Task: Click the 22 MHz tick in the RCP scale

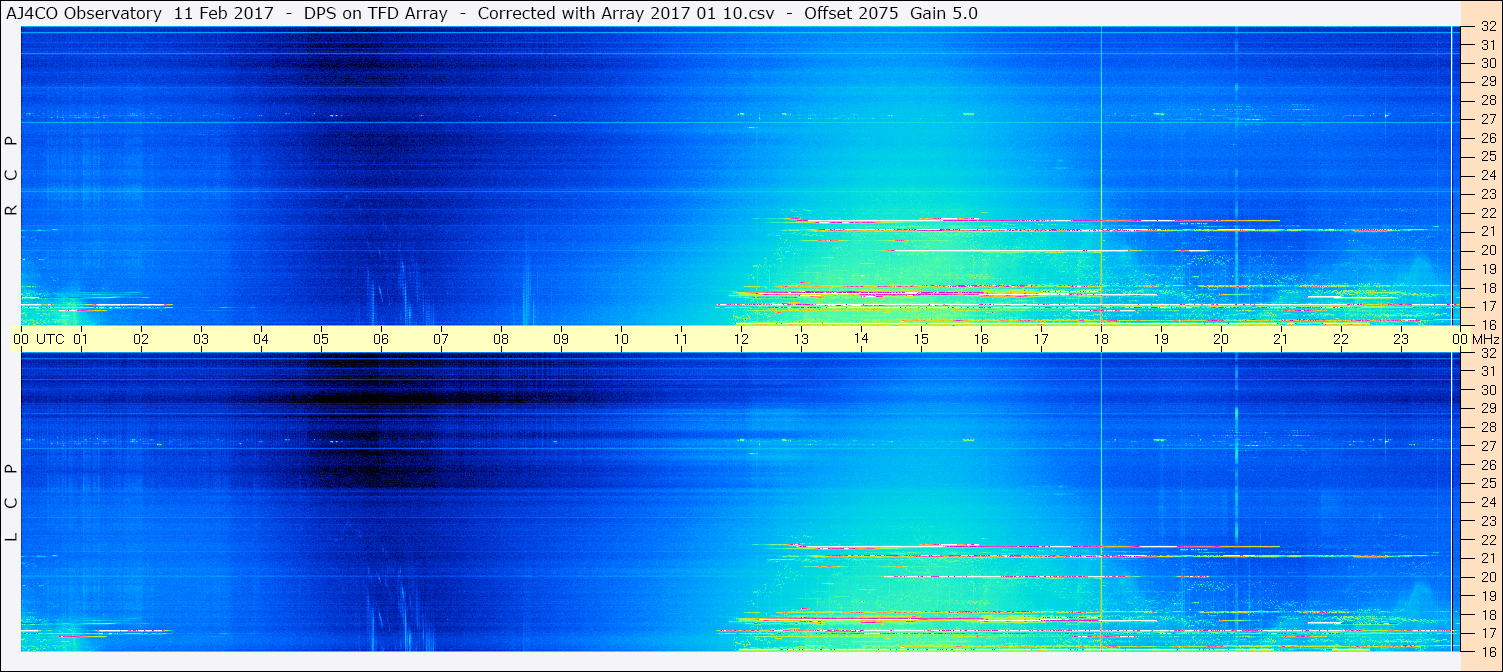Action: [1488, 213]
